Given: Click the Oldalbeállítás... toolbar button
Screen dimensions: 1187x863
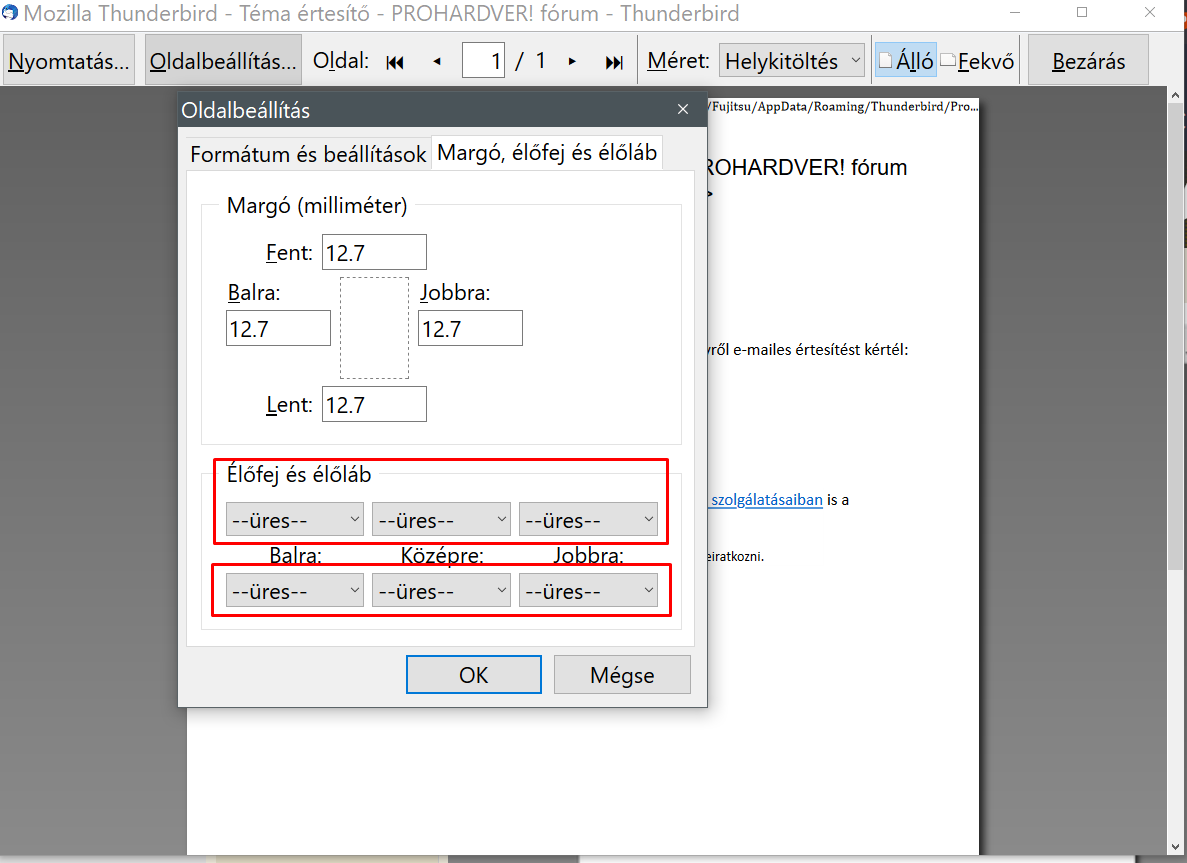Looking at the screenshot, I should pyautogui.click(x=223, y=61).
